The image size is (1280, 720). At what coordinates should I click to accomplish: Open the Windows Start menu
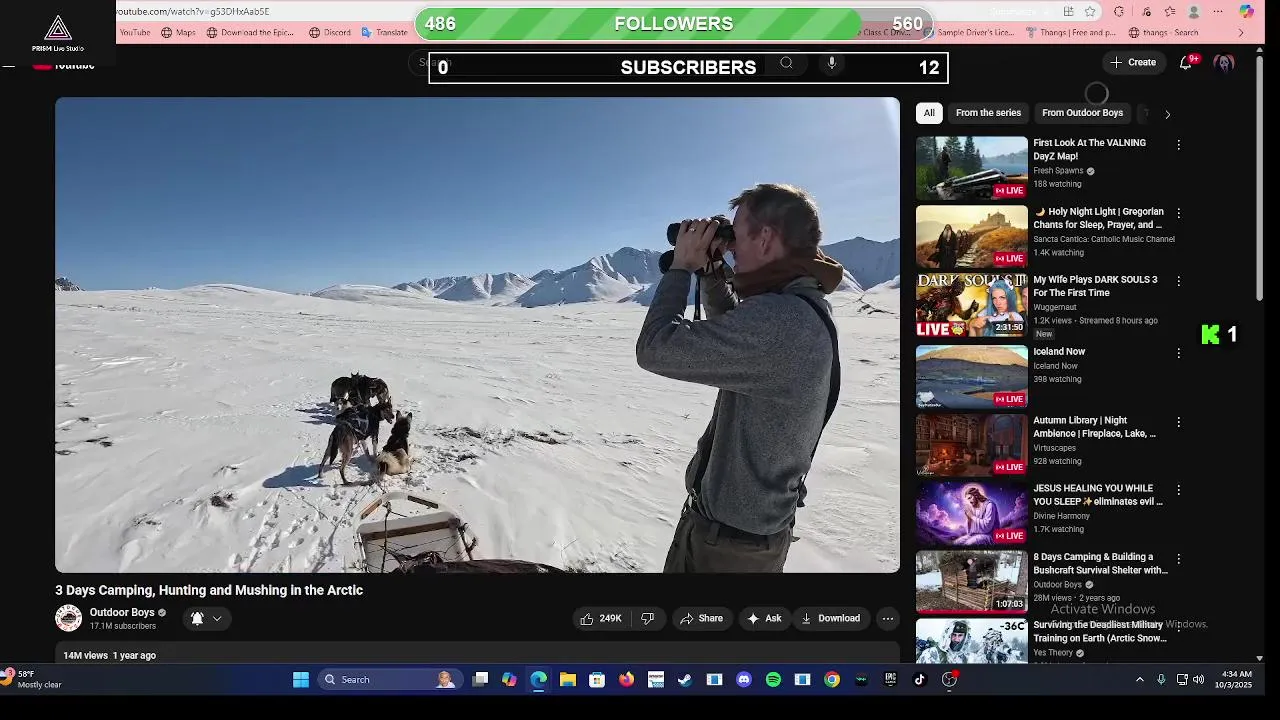coord(301,680)
